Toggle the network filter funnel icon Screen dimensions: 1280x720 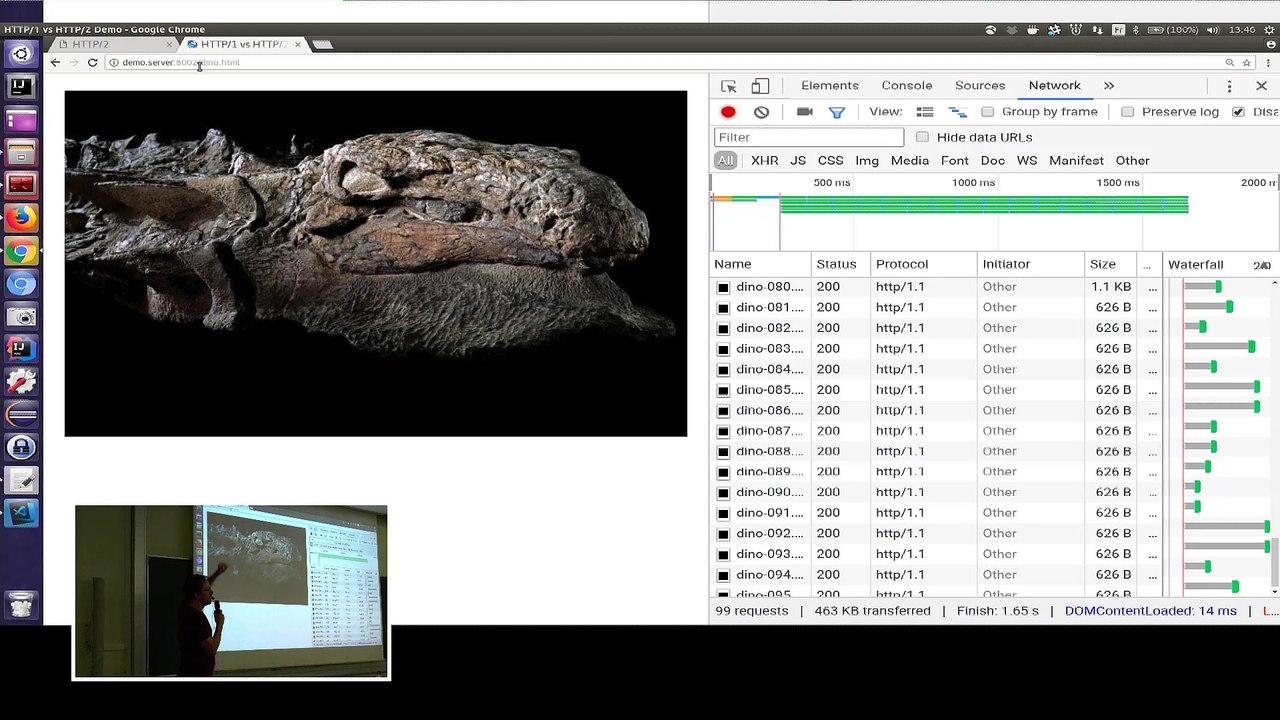(x=837, y=112)
